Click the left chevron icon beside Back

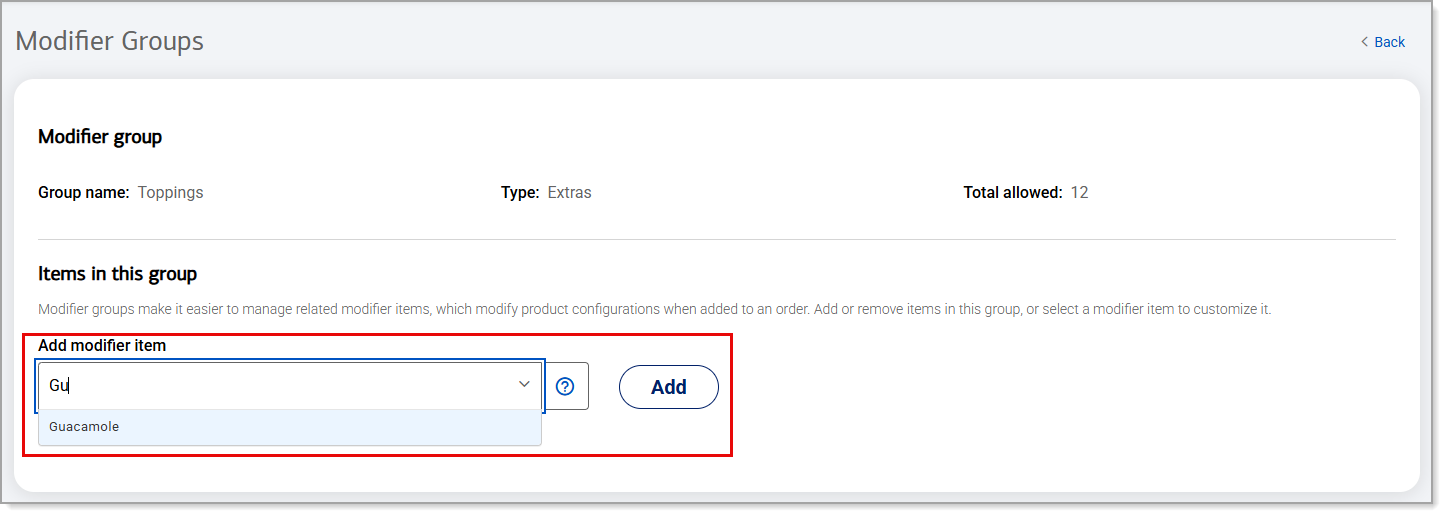(x=1364, y=42)
